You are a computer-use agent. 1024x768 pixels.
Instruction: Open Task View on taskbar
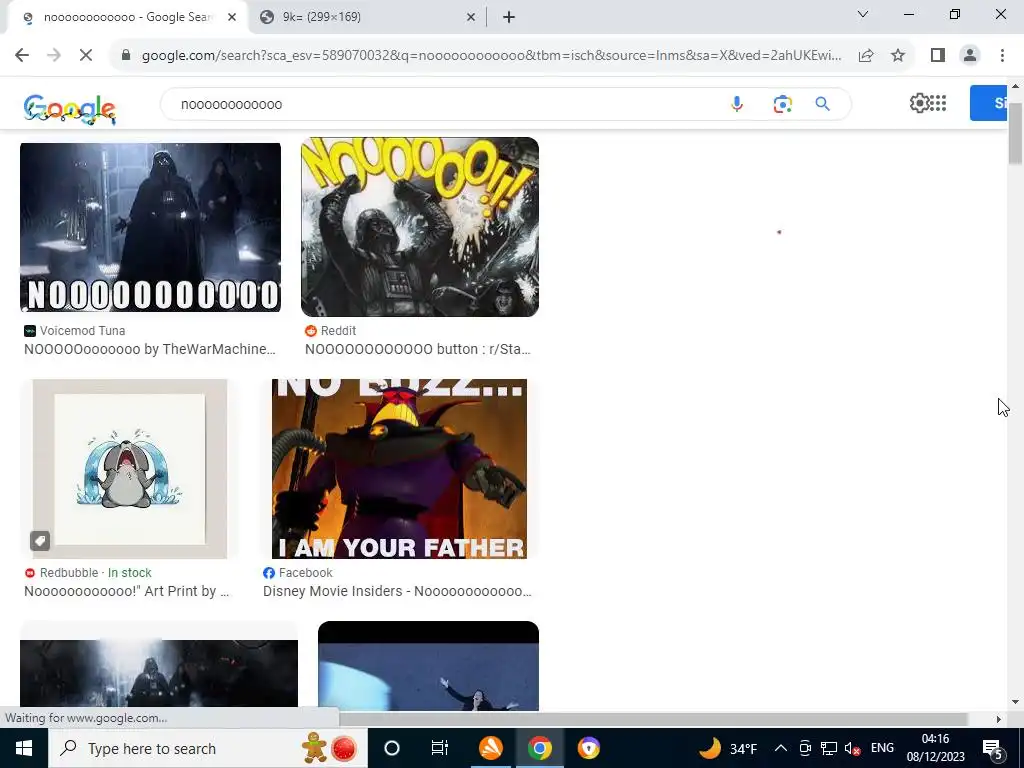pos(440,748)
